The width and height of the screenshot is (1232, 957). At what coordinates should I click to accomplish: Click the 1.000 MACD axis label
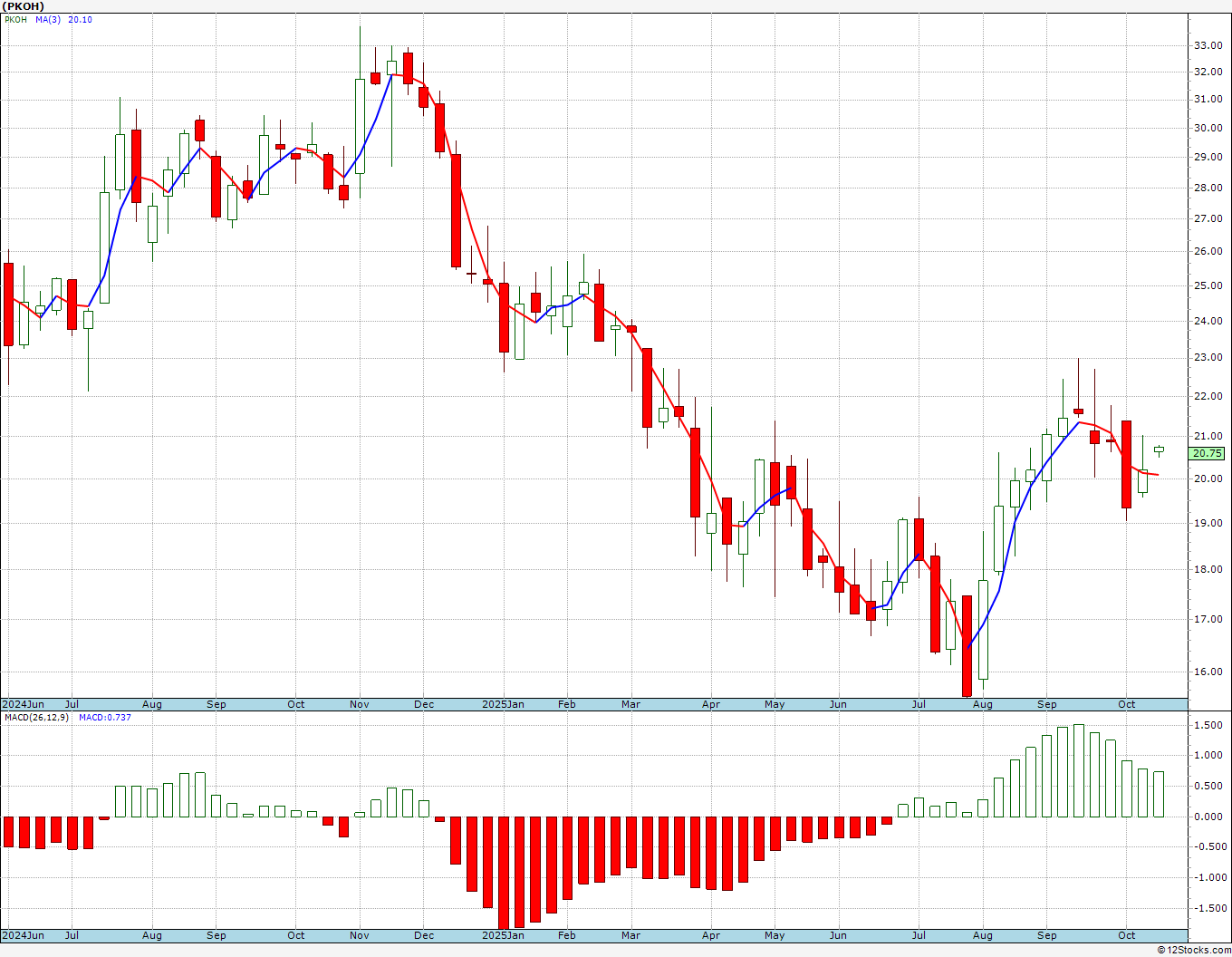(1208, 755)
